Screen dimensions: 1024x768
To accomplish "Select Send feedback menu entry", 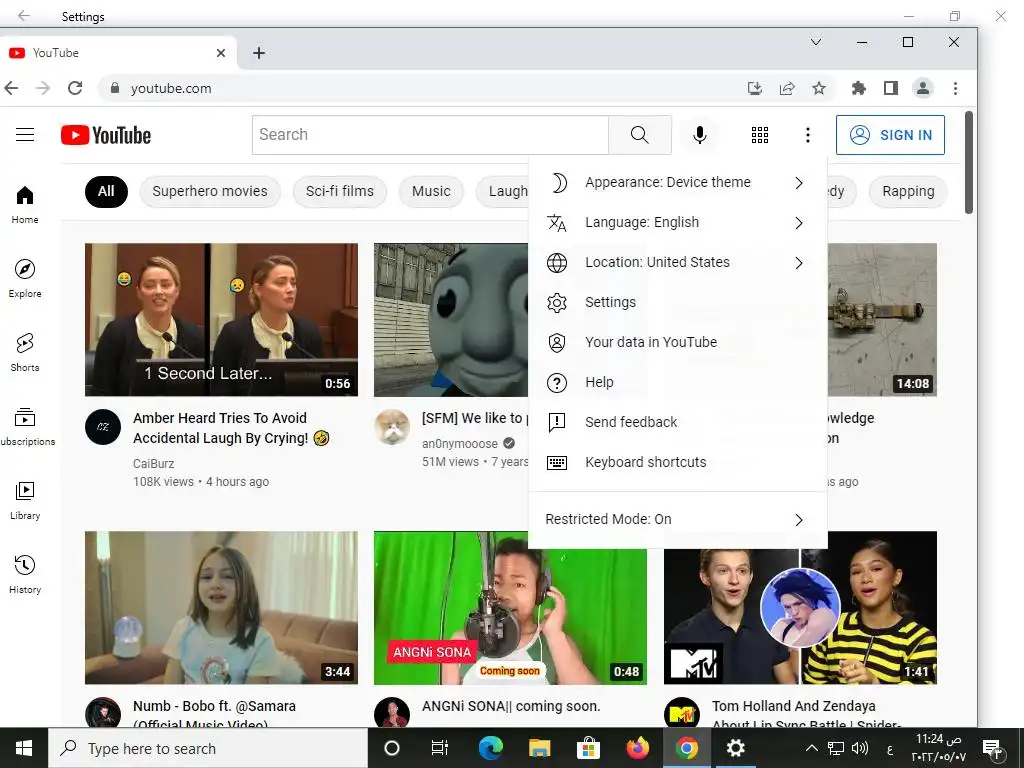I will point(678,423).
